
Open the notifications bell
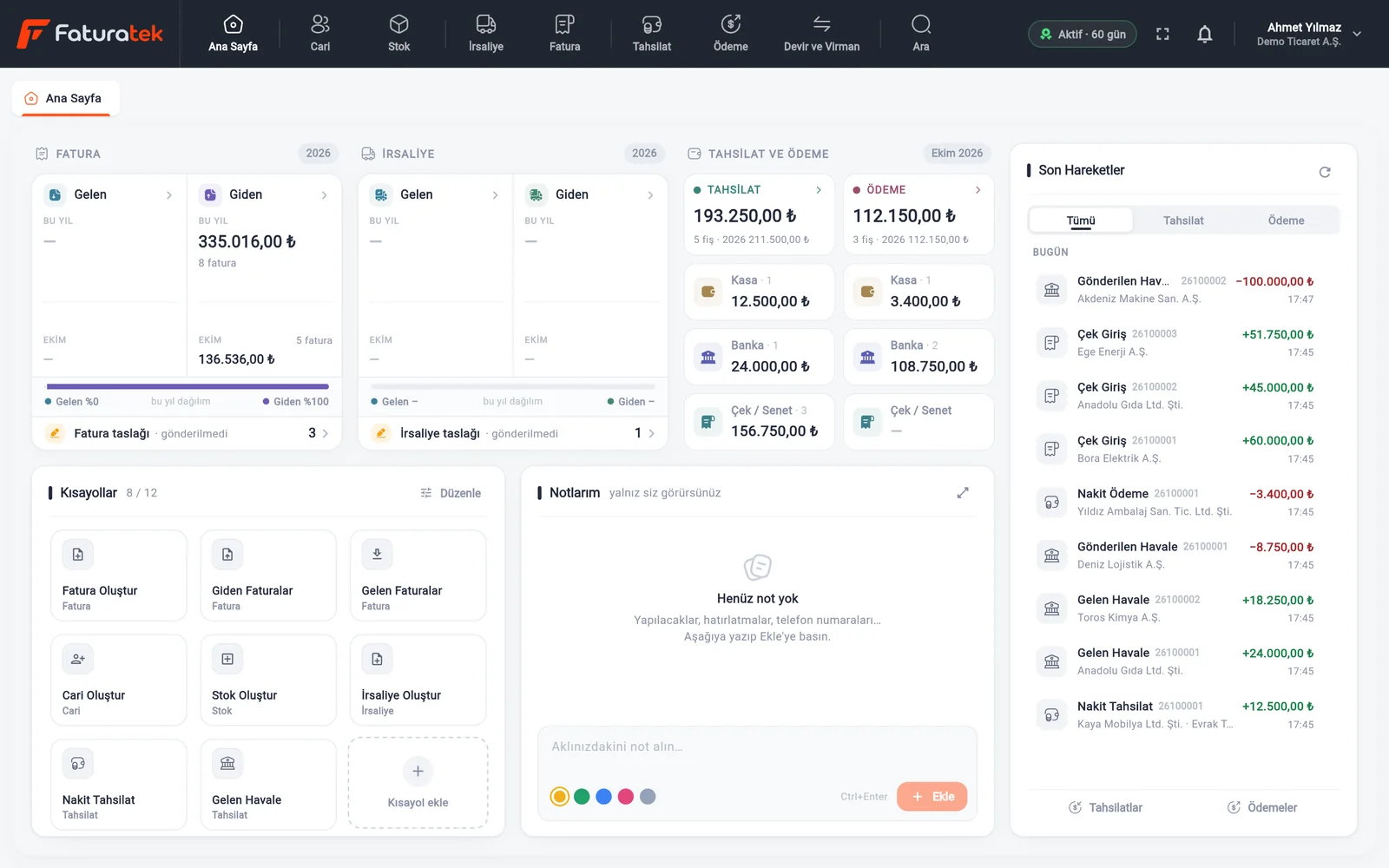click(1205, 34)
